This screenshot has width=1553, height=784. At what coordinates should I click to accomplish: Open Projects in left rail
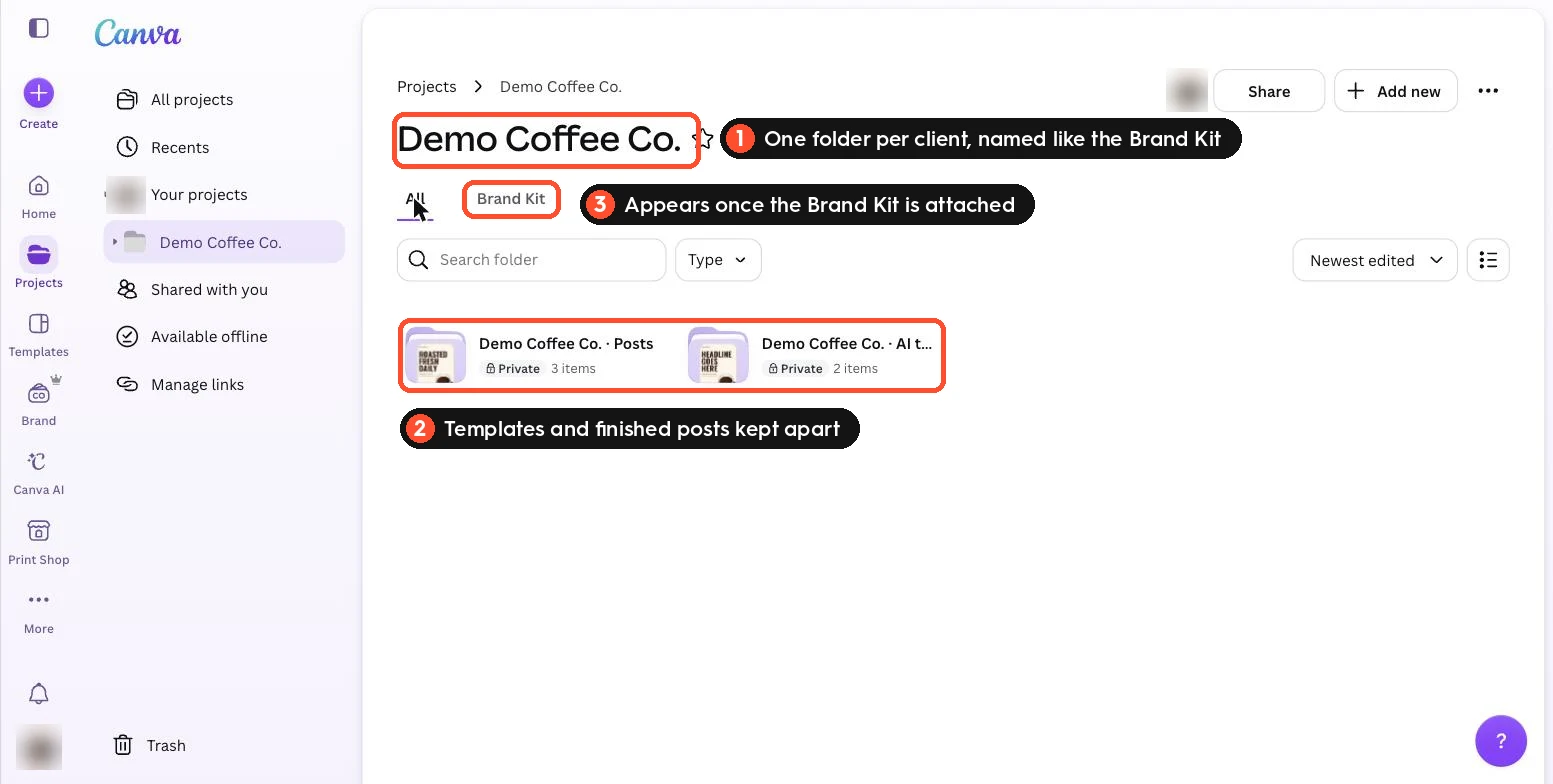click(39, 265)
